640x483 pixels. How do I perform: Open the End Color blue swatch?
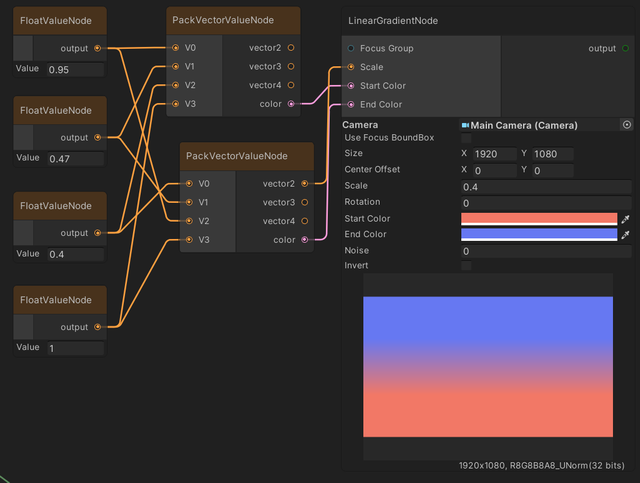(538, 234)
